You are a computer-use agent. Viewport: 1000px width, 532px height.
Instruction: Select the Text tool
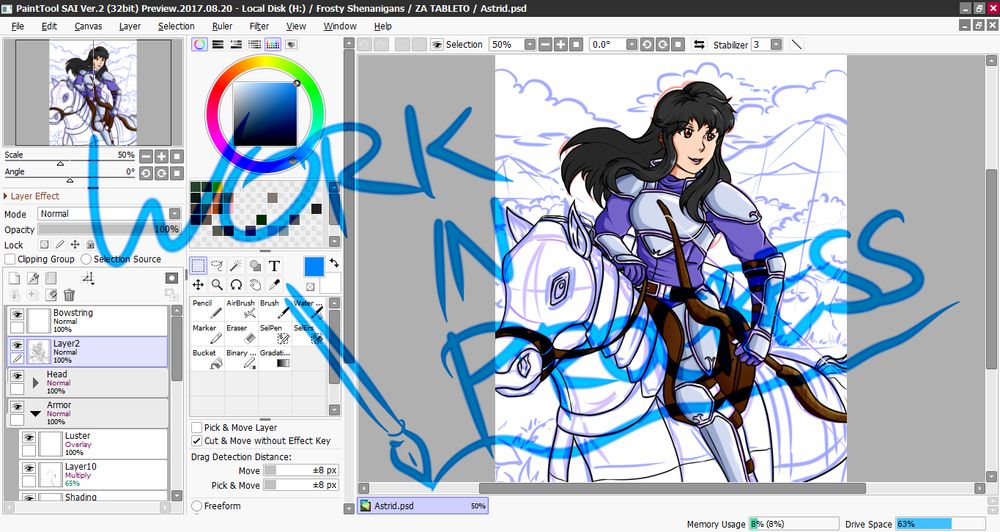pyautogui.click(x=274, y=265)
